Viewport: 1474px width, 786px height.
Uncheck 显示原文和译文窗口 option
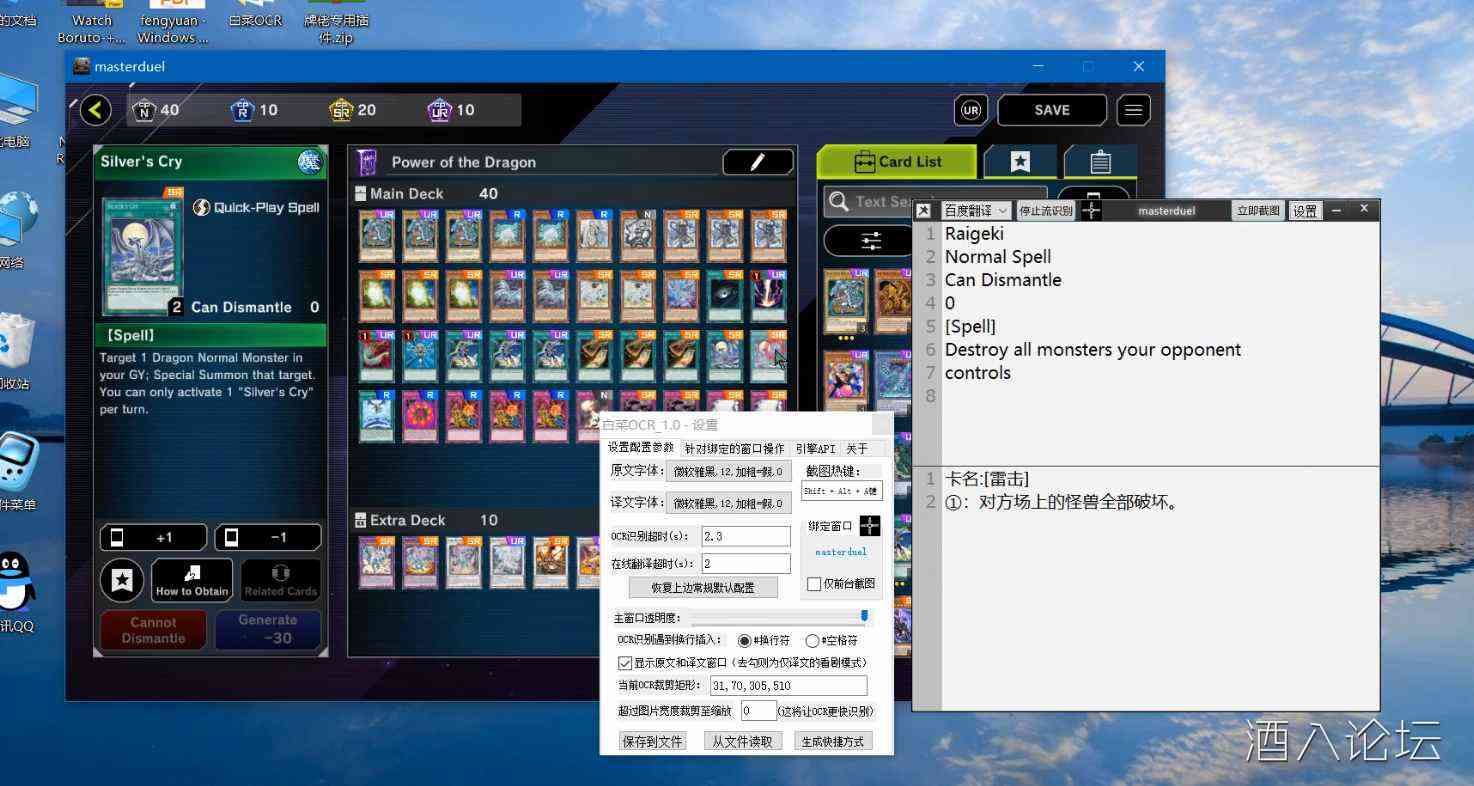coord(625,662)
